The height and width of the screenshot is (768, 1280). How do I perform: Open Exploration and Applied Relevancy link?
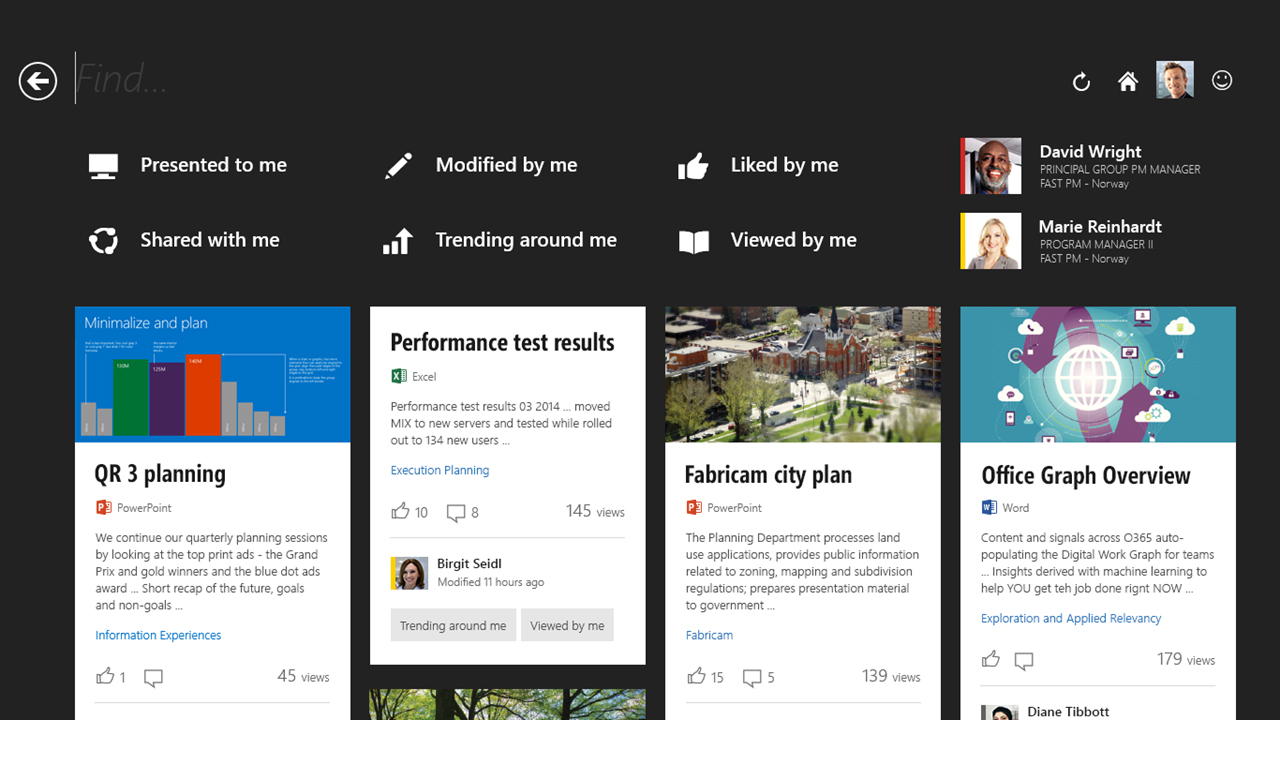(x=1071, y=618)
